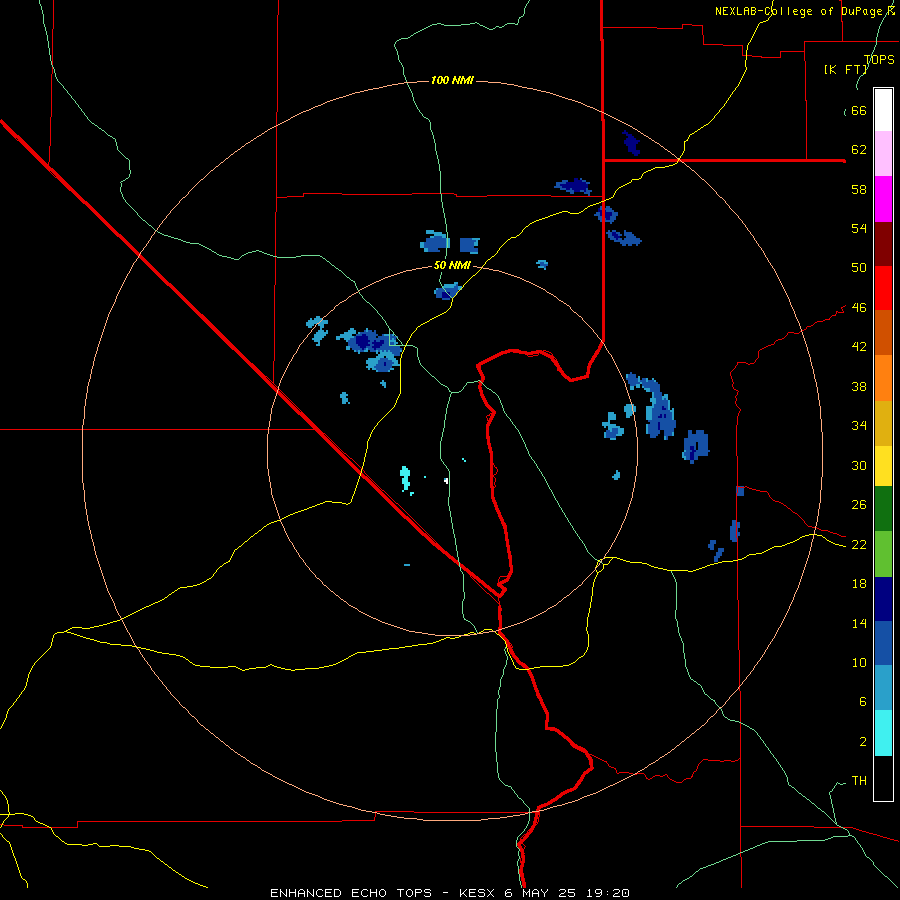The width and height of the screenshot is (900, 900).
Task: Click the light blue legend swatch
Action: [x=883, y=687]
